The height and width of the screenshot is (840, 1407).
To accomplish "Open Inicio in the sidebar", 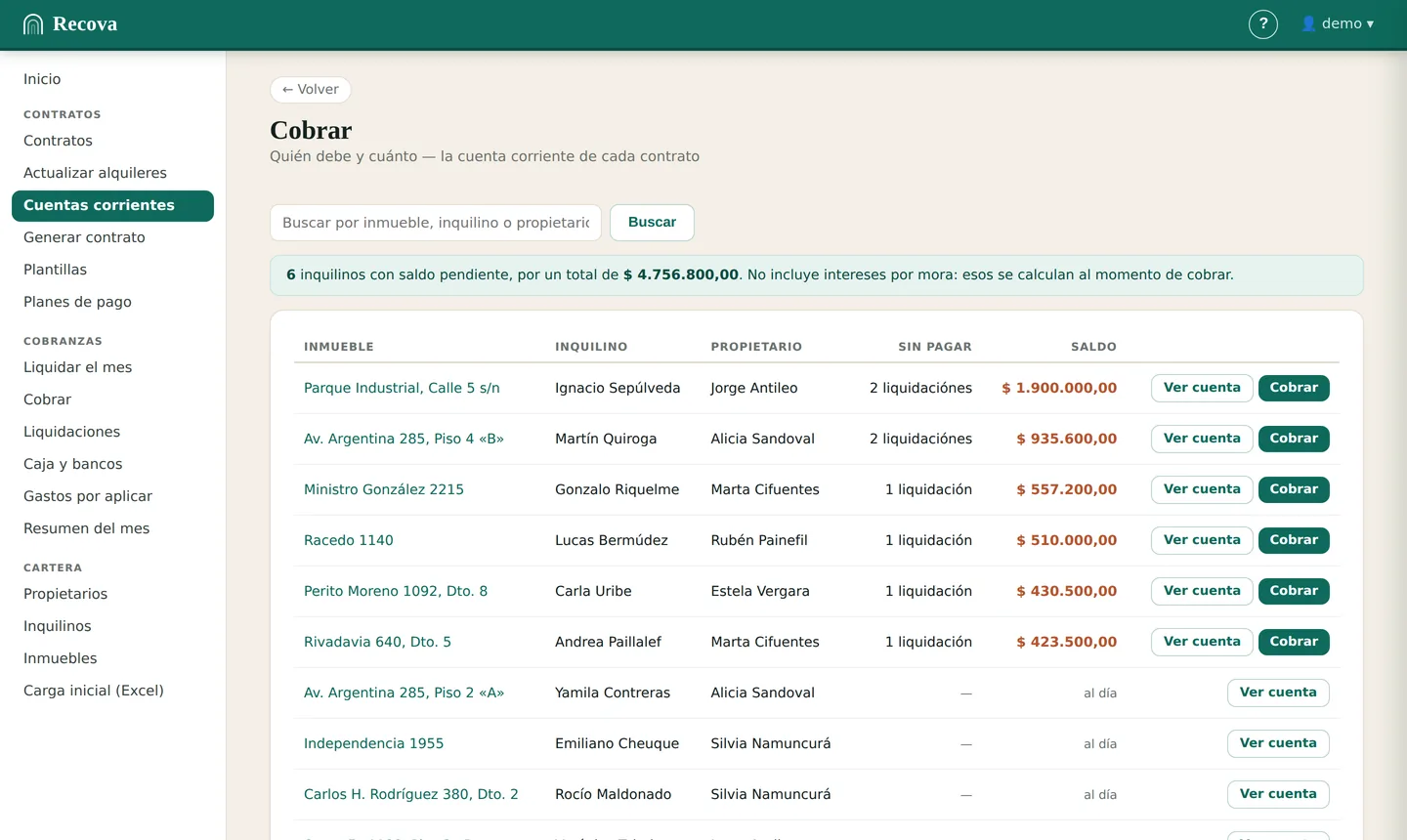I will tap(112, 79).
